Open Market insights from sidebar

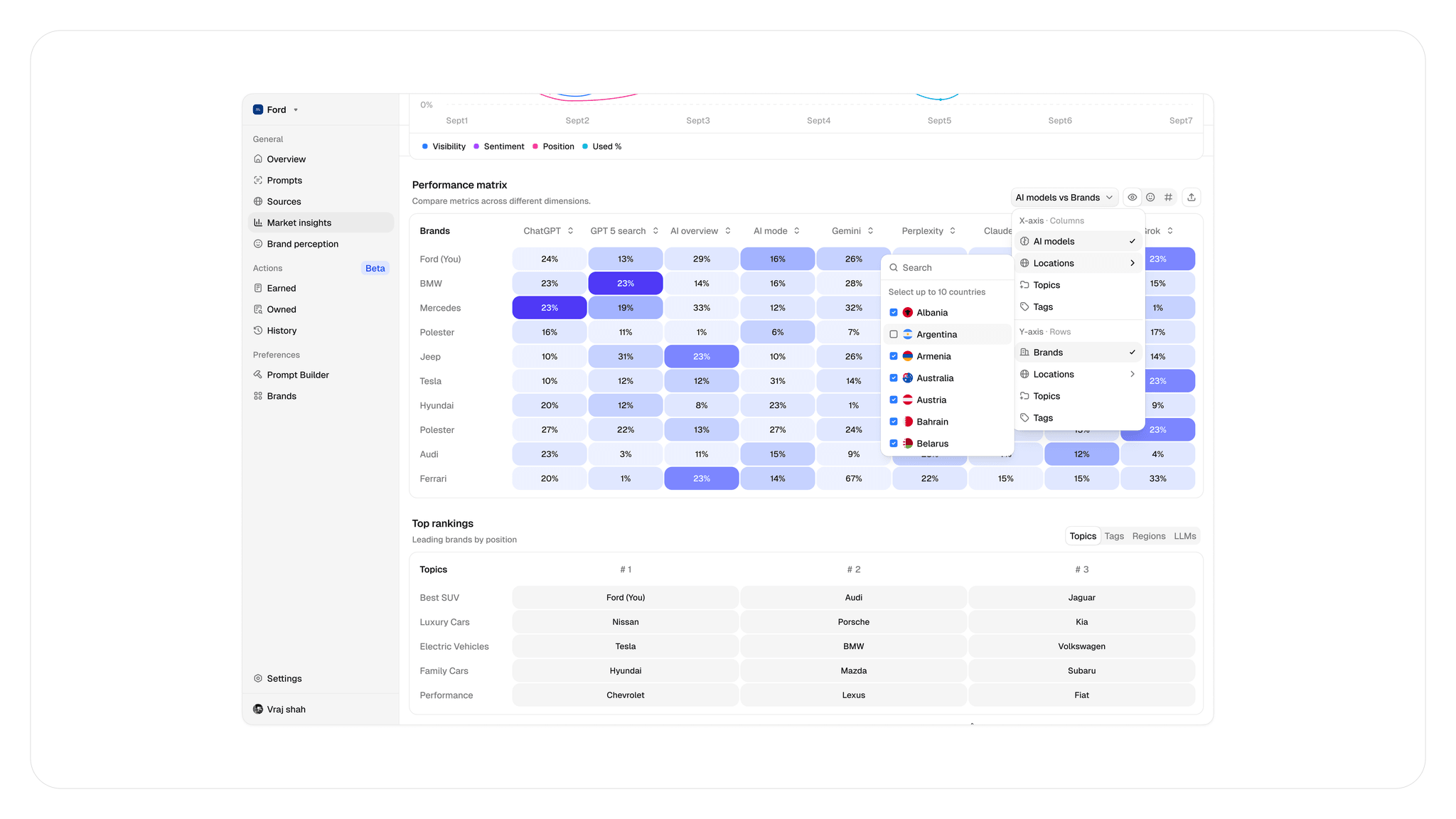tap(299, 223)
